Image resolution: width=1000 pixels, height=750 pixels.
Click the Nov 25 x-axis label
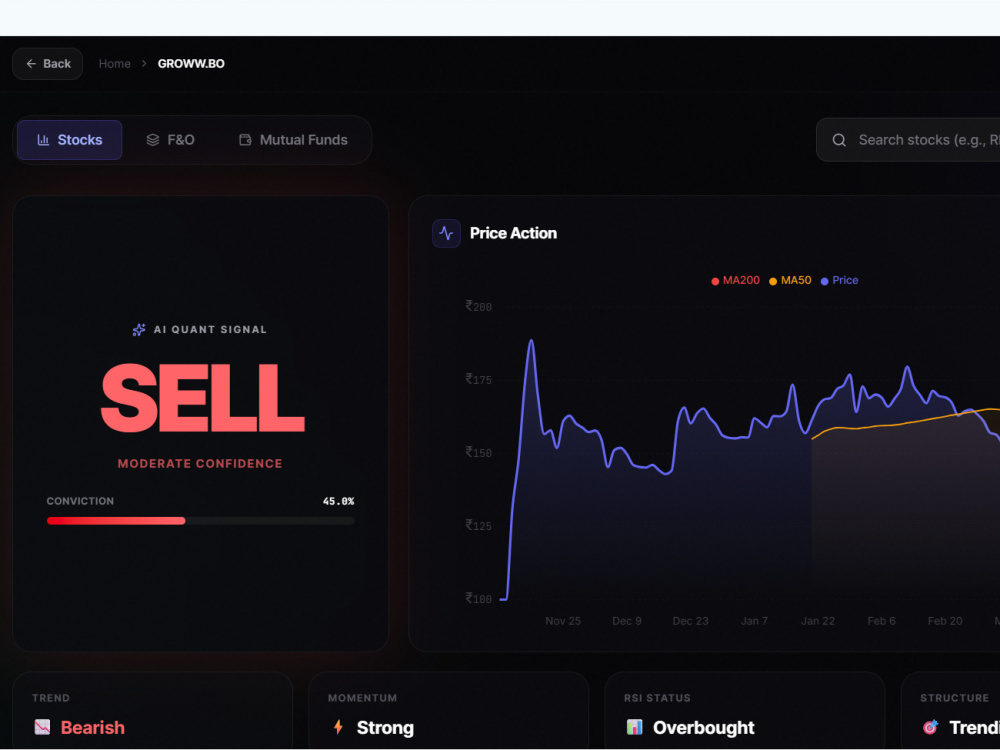point(563,621)
